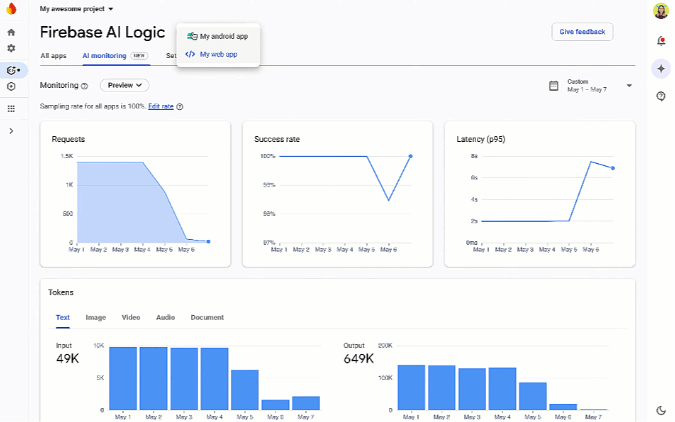The height and width of the screenshot is (422, 675).
Task: Switch to the Image tokens tab
Action: (96, 317)
